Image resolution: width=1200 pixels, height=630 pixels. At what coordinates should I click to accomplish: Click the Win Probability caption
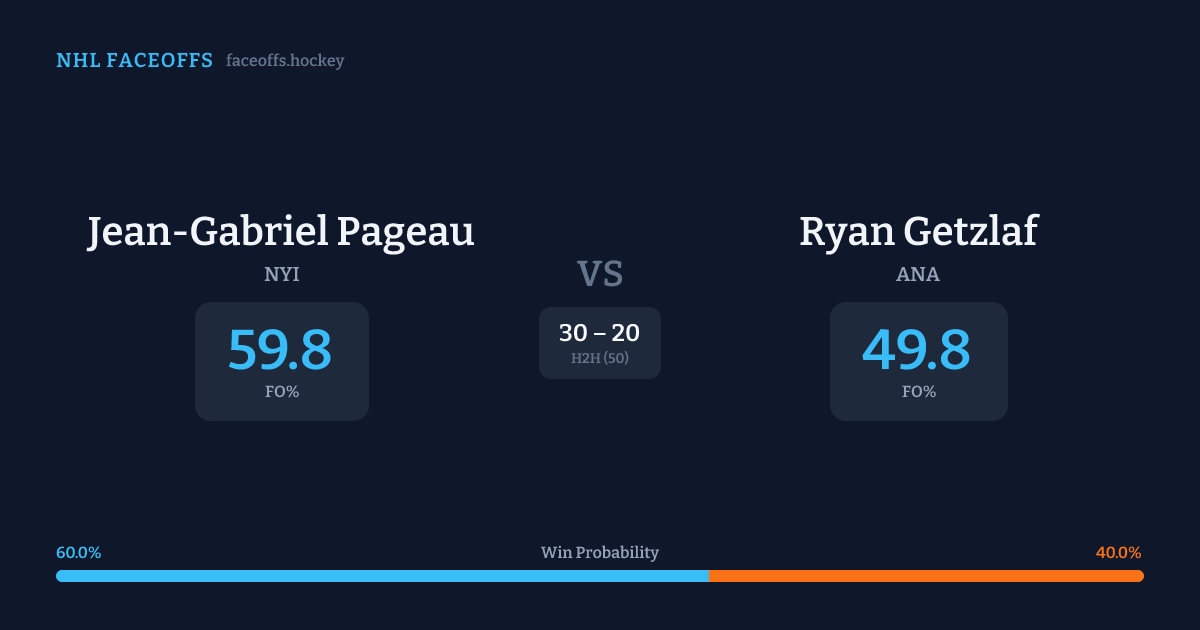[600, 553]
